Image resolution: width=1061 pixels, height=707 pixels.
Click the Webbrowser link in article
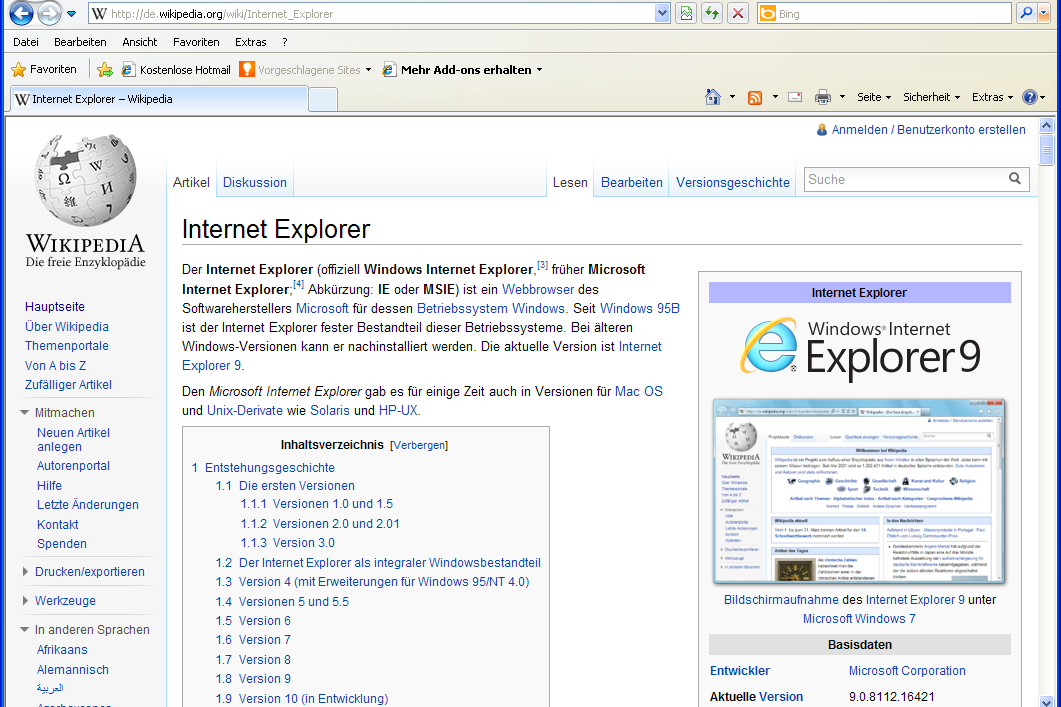coord(538,289)
